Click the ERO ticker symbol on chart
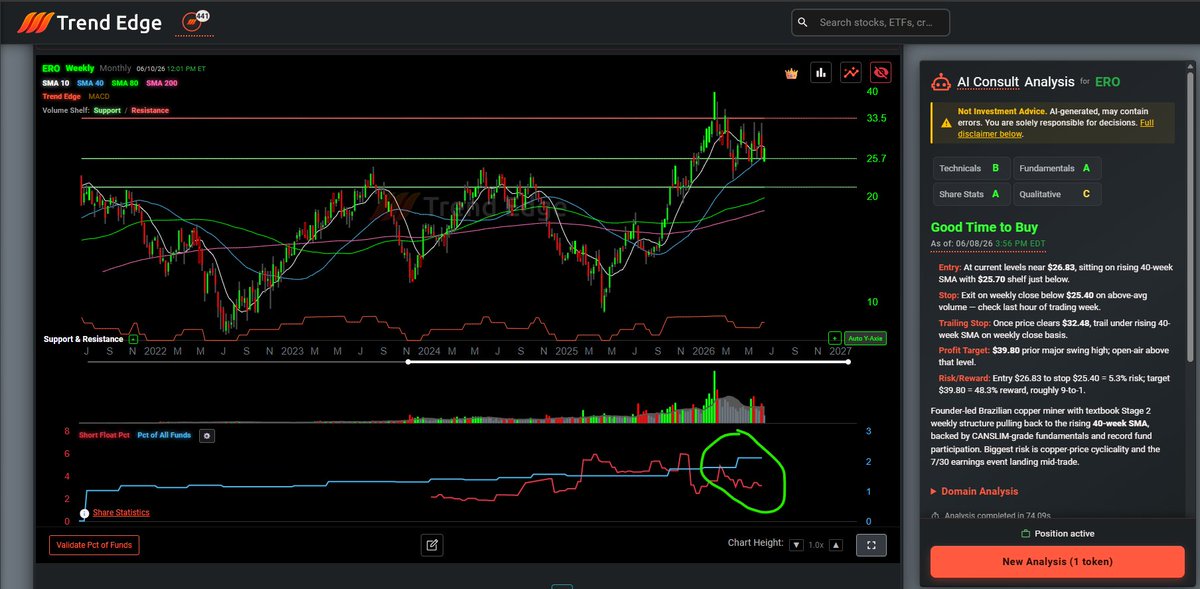The width and height of the screenshot is (1200, 589). tap(50, 68)
